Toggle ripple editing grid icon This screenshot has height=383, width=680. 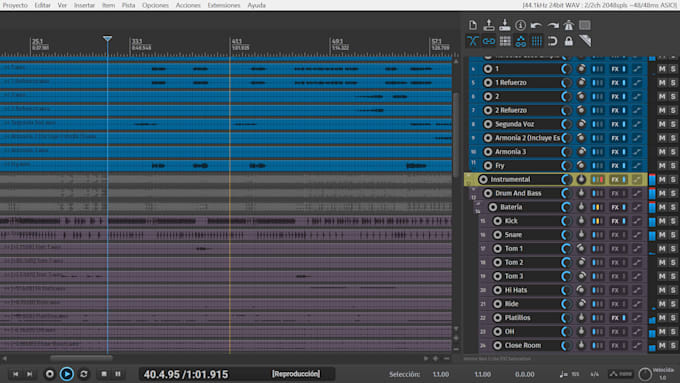(505, 41)
